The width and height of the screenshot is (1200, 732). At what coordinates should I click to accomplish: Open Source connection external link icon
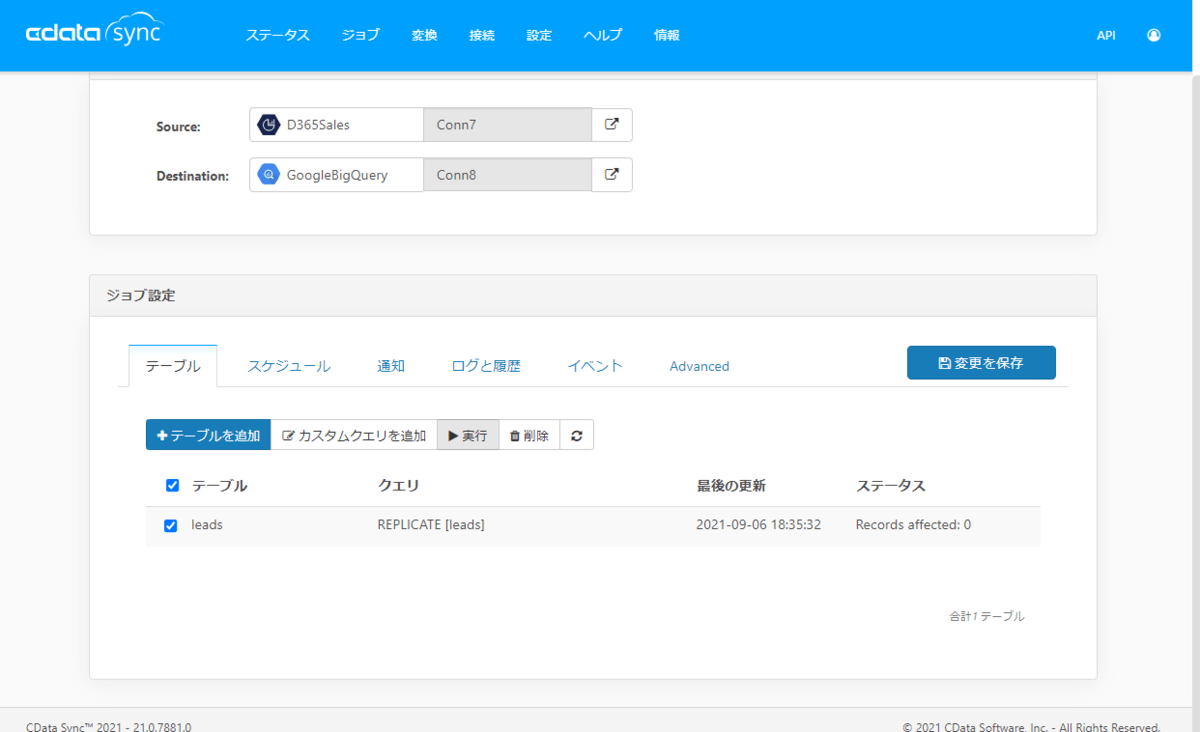[x=612, y=125]
